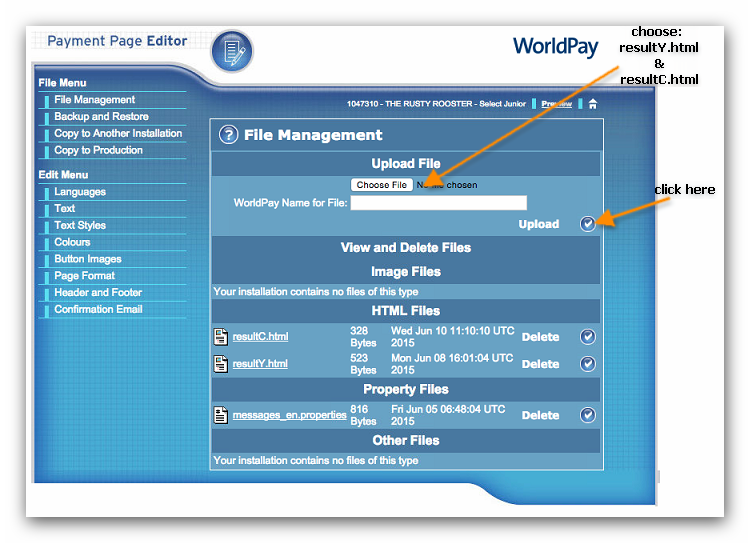Image resolution: width=750 pixels, height=543 pixels.
Task: Click the messages_en.properties file icon
Action: pyautogui.click(x=221, y=415)
